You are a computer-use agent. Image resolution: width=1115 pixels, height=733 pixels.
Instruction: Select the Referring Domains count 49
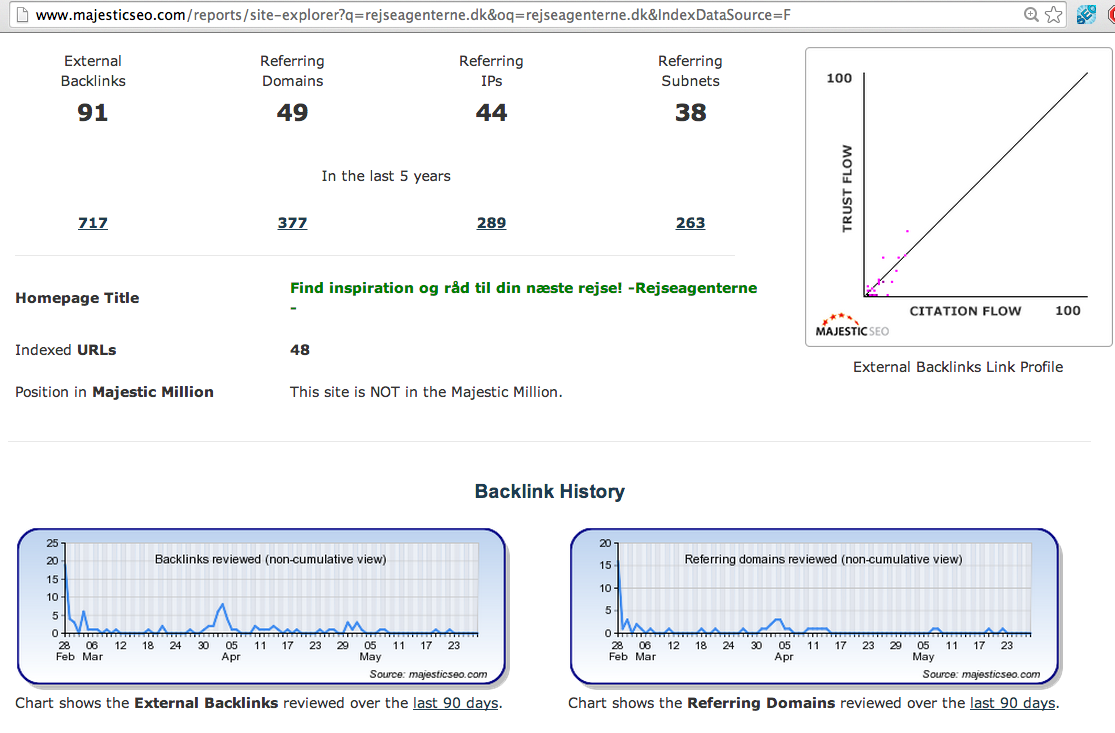tap(292, 112)
